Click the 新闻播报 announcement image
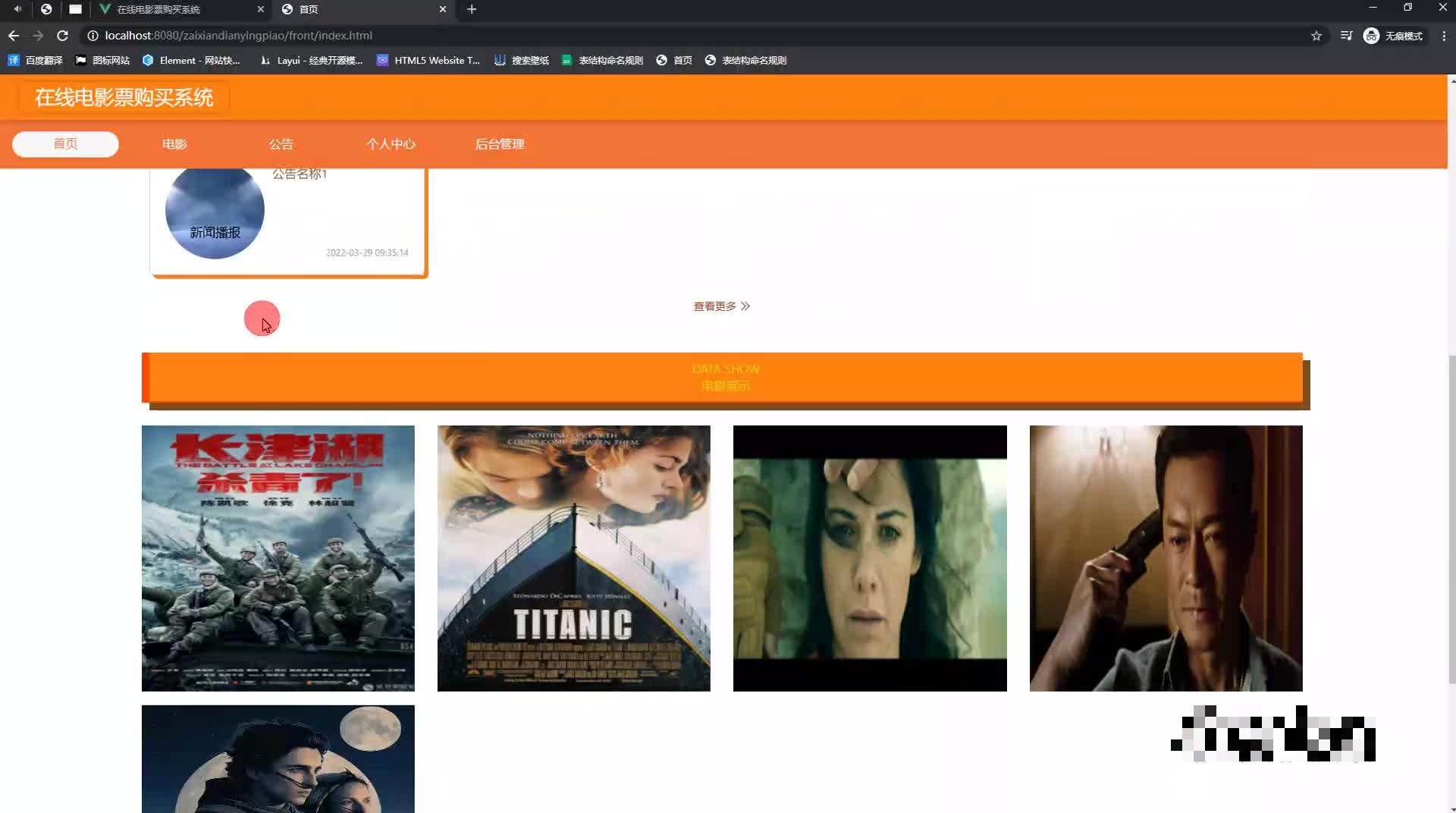 pos(215,213)
